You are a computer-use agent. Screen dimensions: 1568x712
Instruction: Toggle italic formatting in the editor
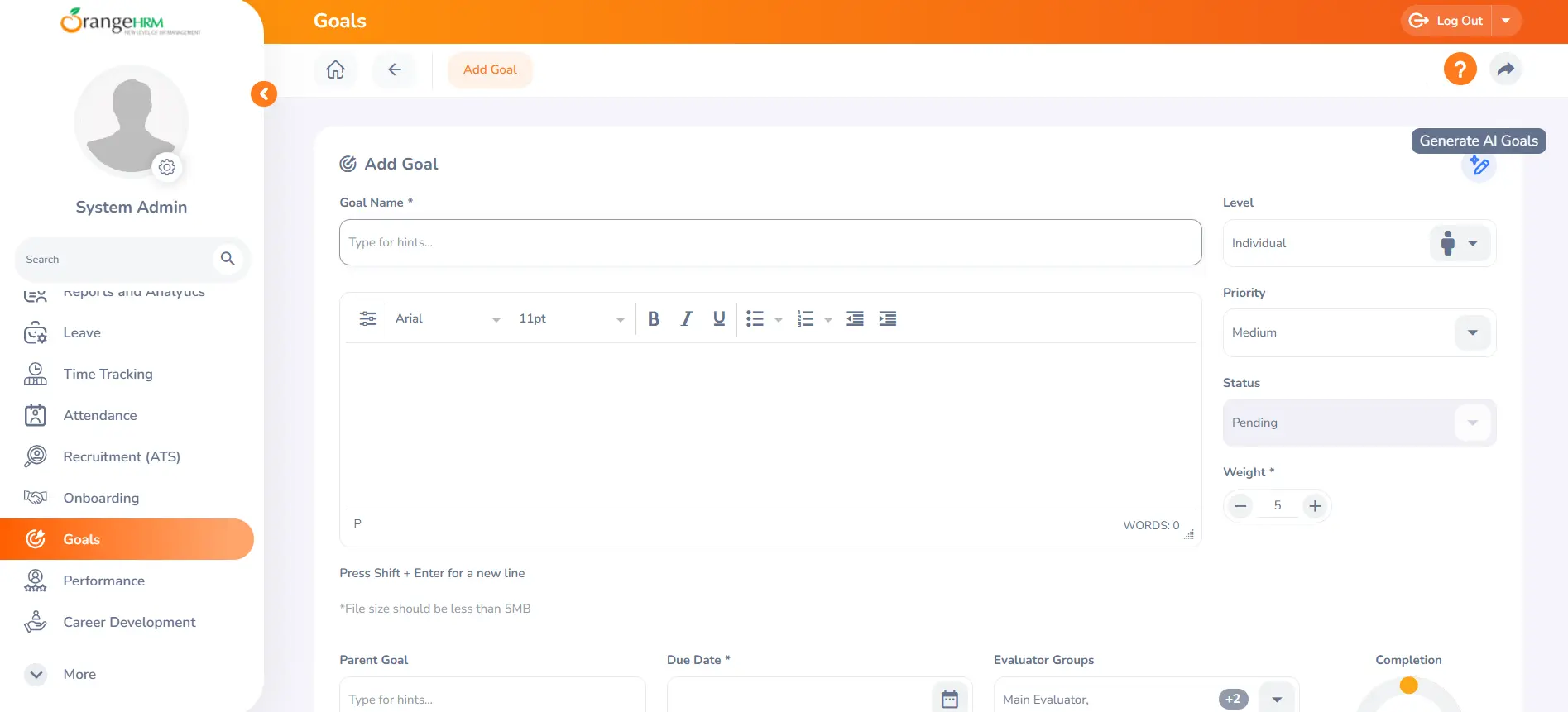coord(686,318)
